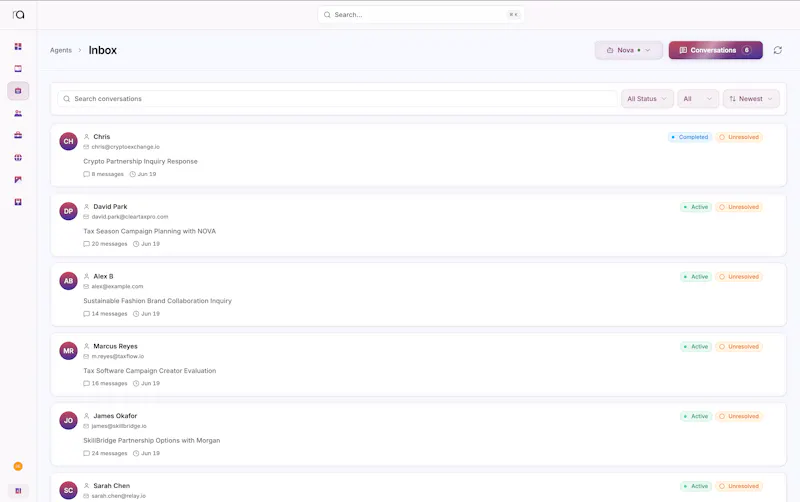Click the AB avatar for Alex B
The height and width of the screenshot is (502, 800).
click(x=68, y=281)
